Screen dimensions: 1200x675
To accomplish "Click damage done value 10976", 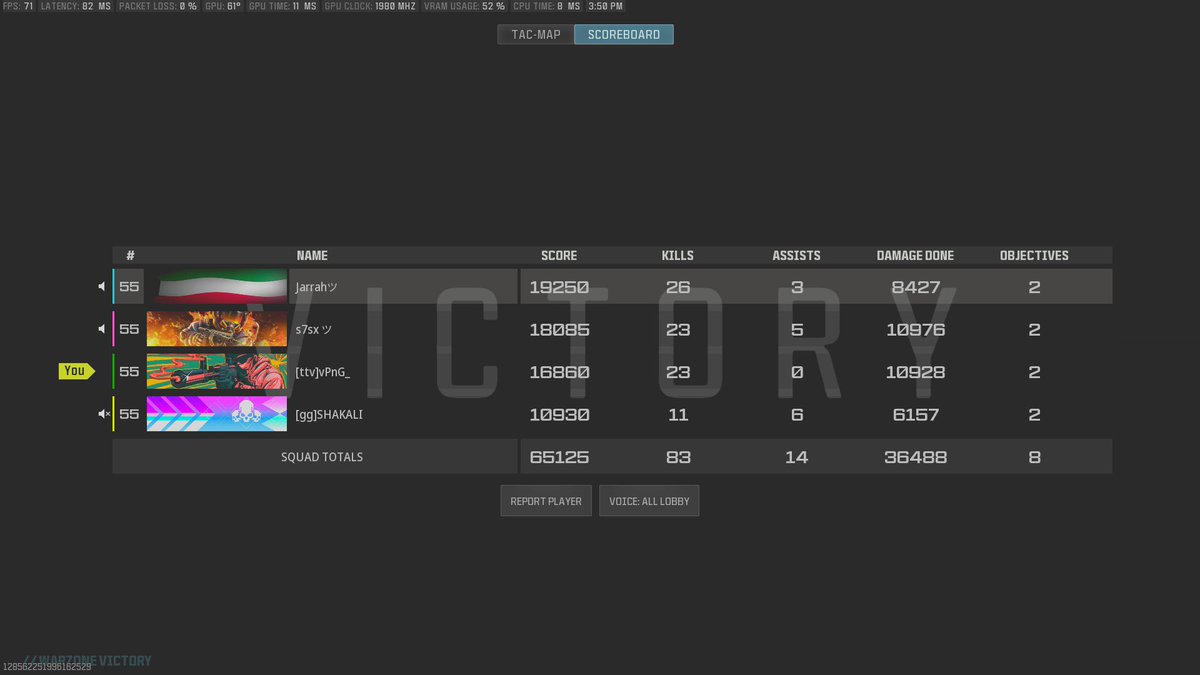I will [915, 329].
